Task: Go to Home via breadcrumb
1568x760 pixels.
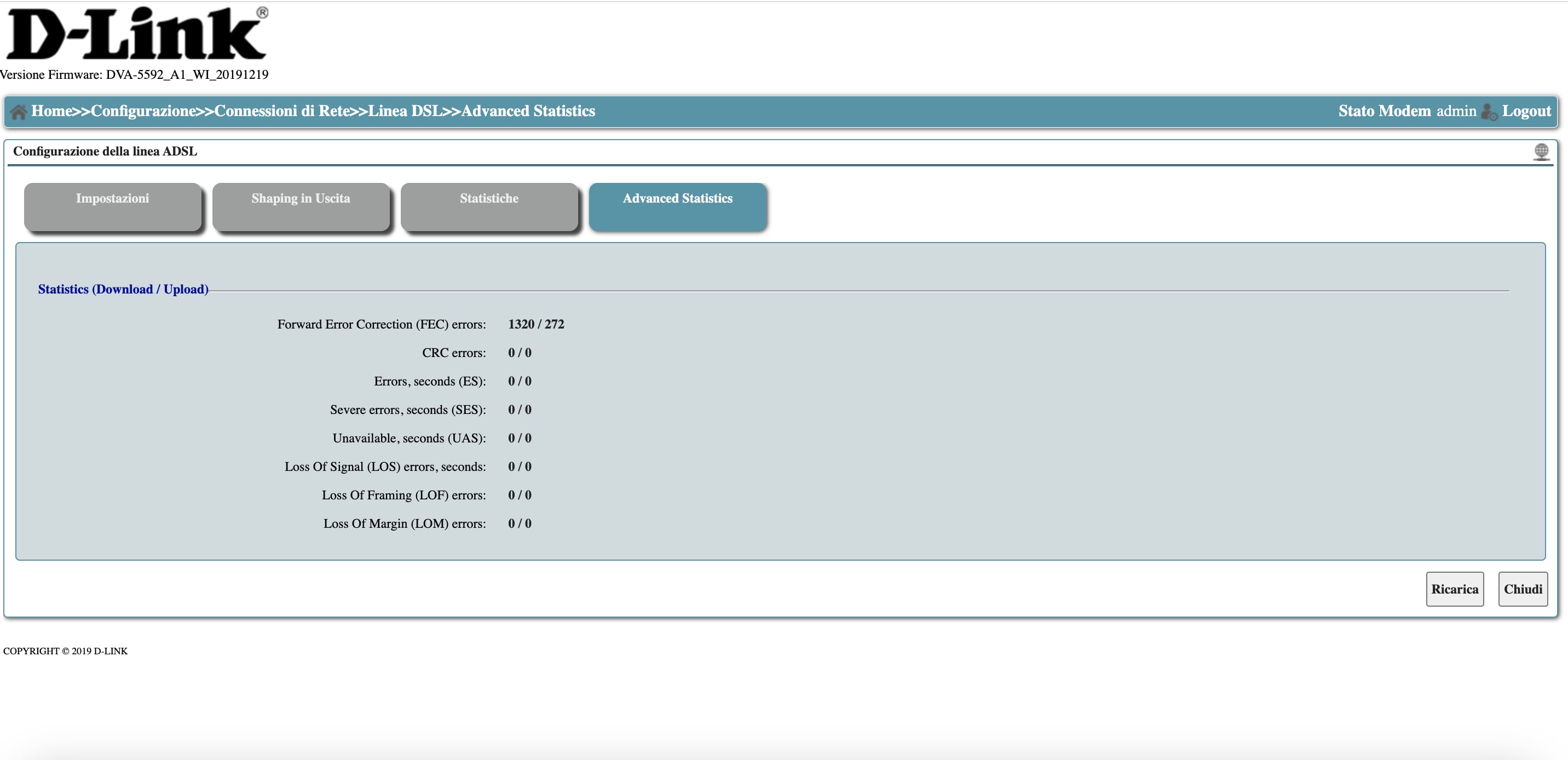Action: point(51,111)
